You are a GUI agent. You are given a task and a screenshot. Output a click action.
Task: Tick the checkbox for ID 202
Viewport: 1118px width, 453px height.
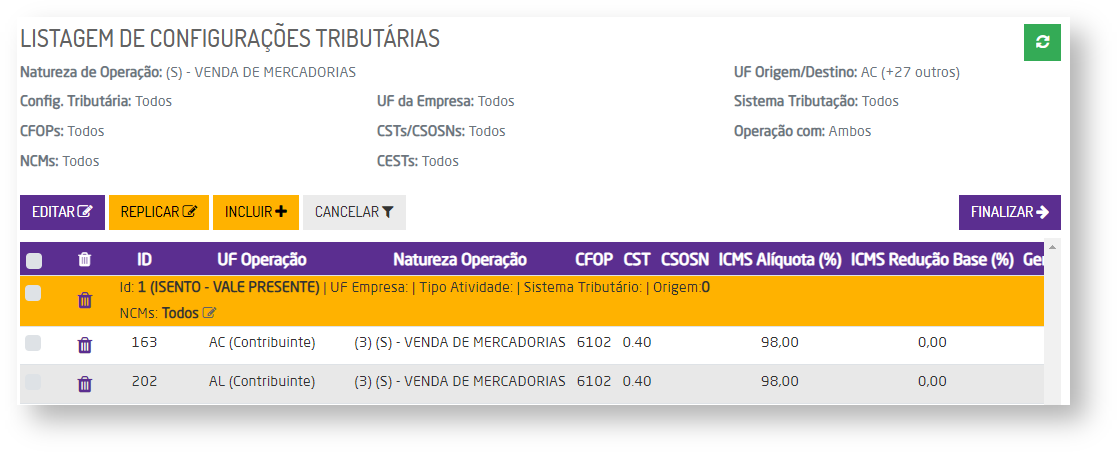tap(34, 382)
